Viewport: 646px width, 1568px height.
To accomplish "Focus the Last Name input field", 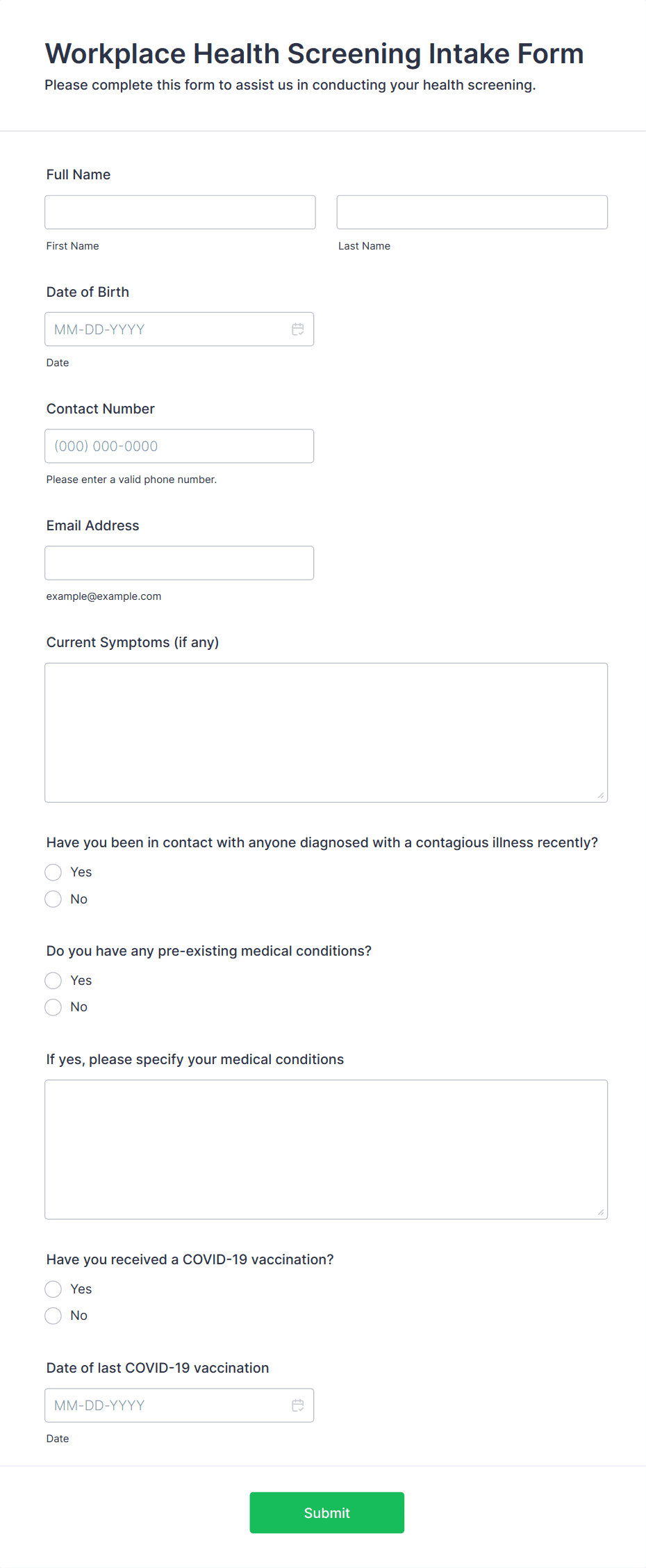I will (472, 212).
